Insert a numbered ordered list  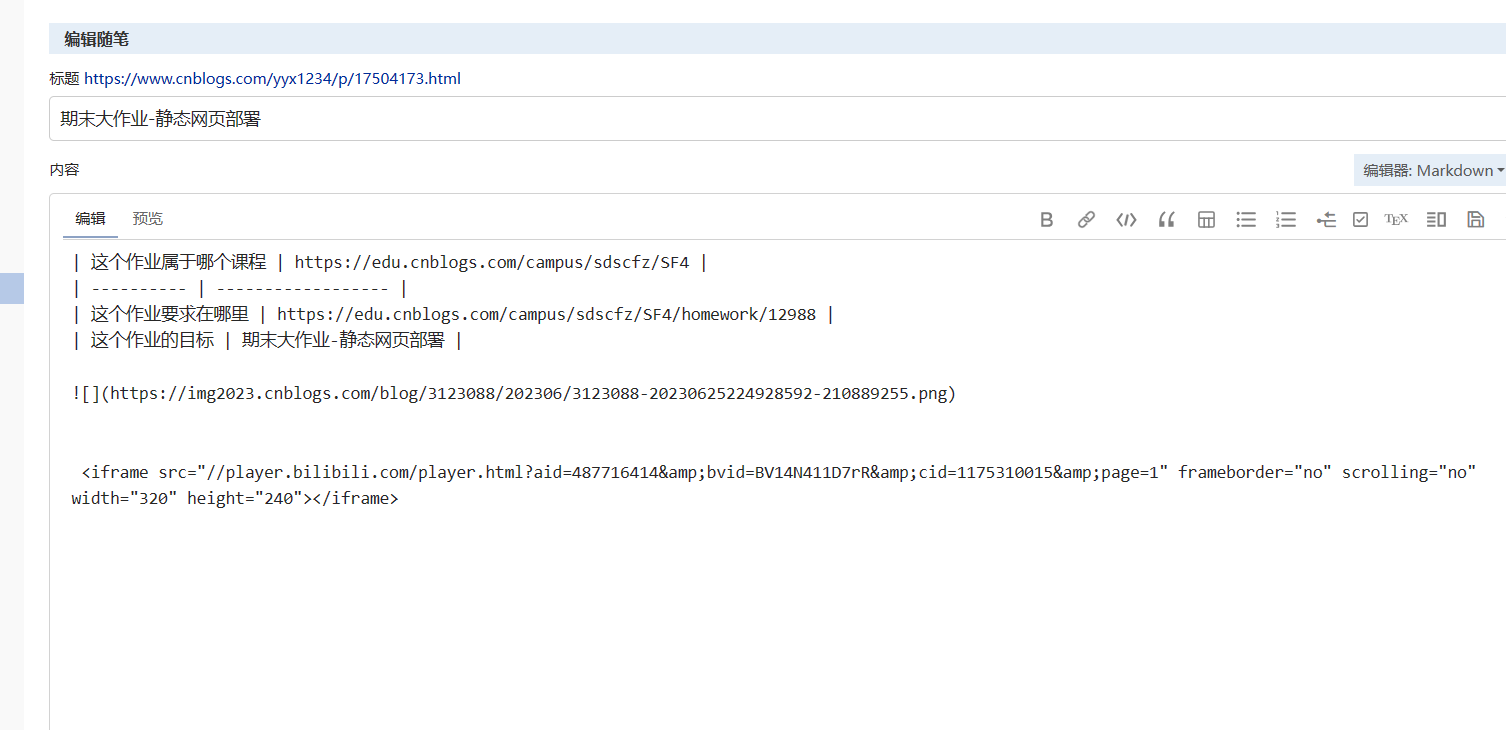[1286, 220]
